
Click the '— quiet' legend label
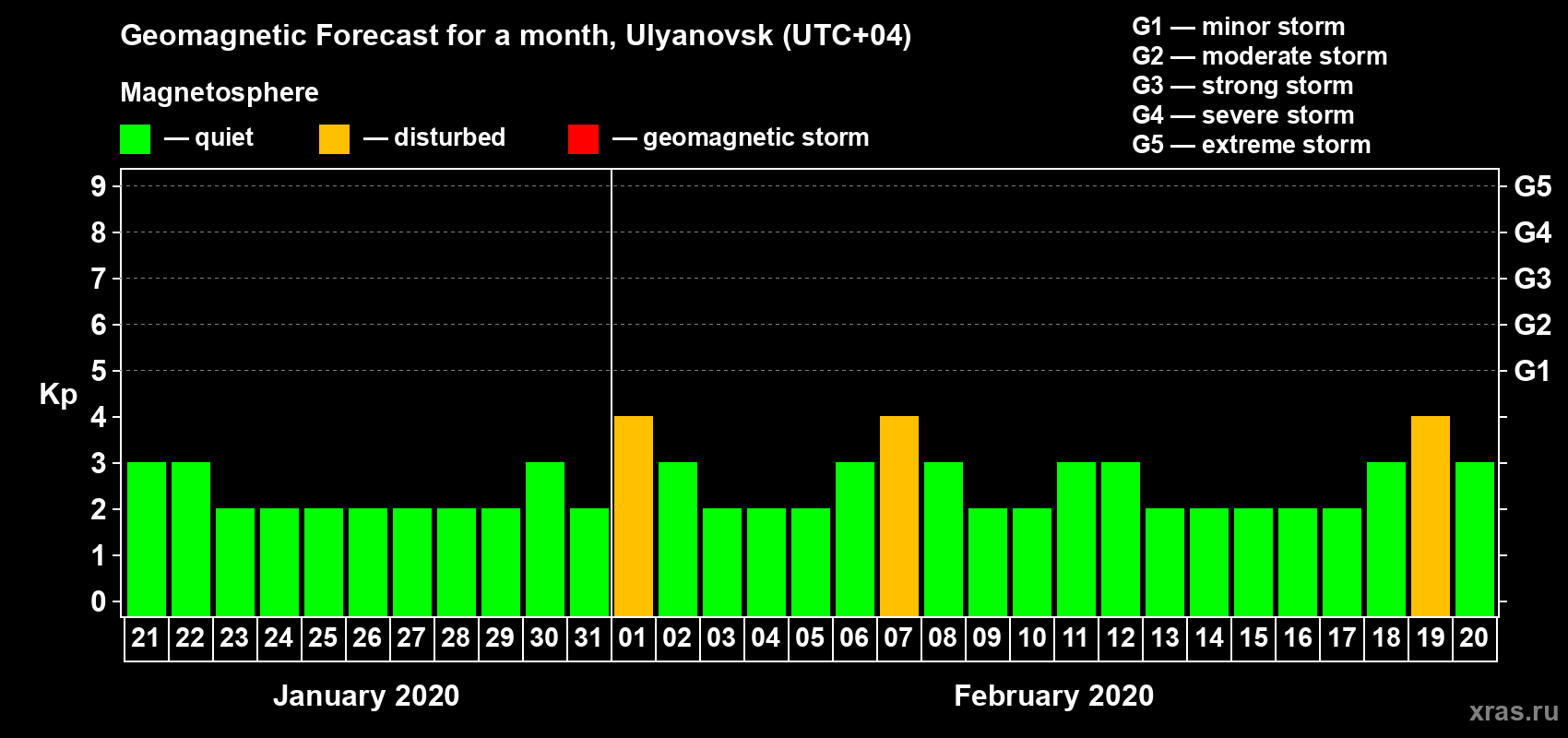[x=208, y=137]
